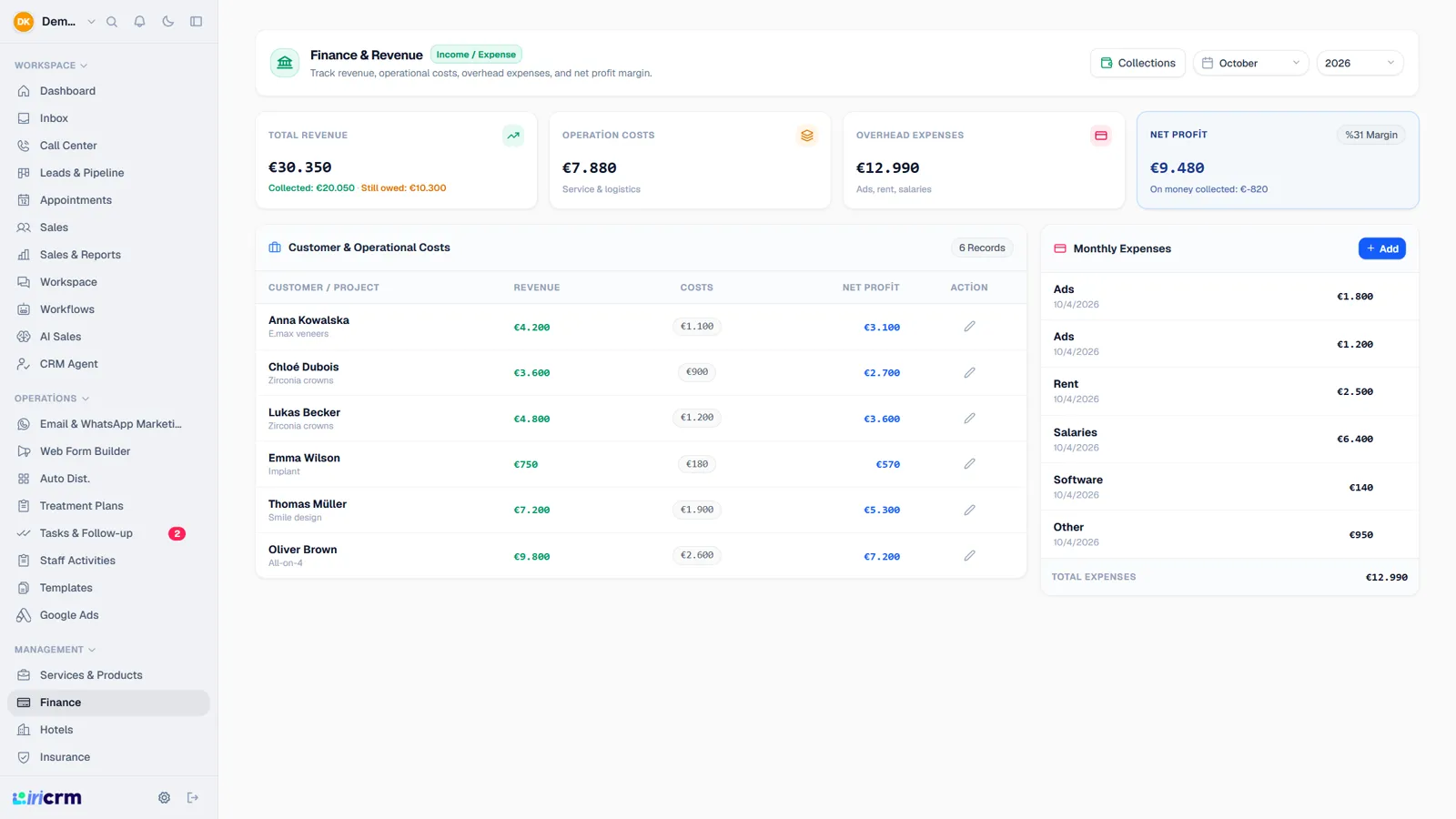Collapse the Workspace sidebar section

pos(51,66)
